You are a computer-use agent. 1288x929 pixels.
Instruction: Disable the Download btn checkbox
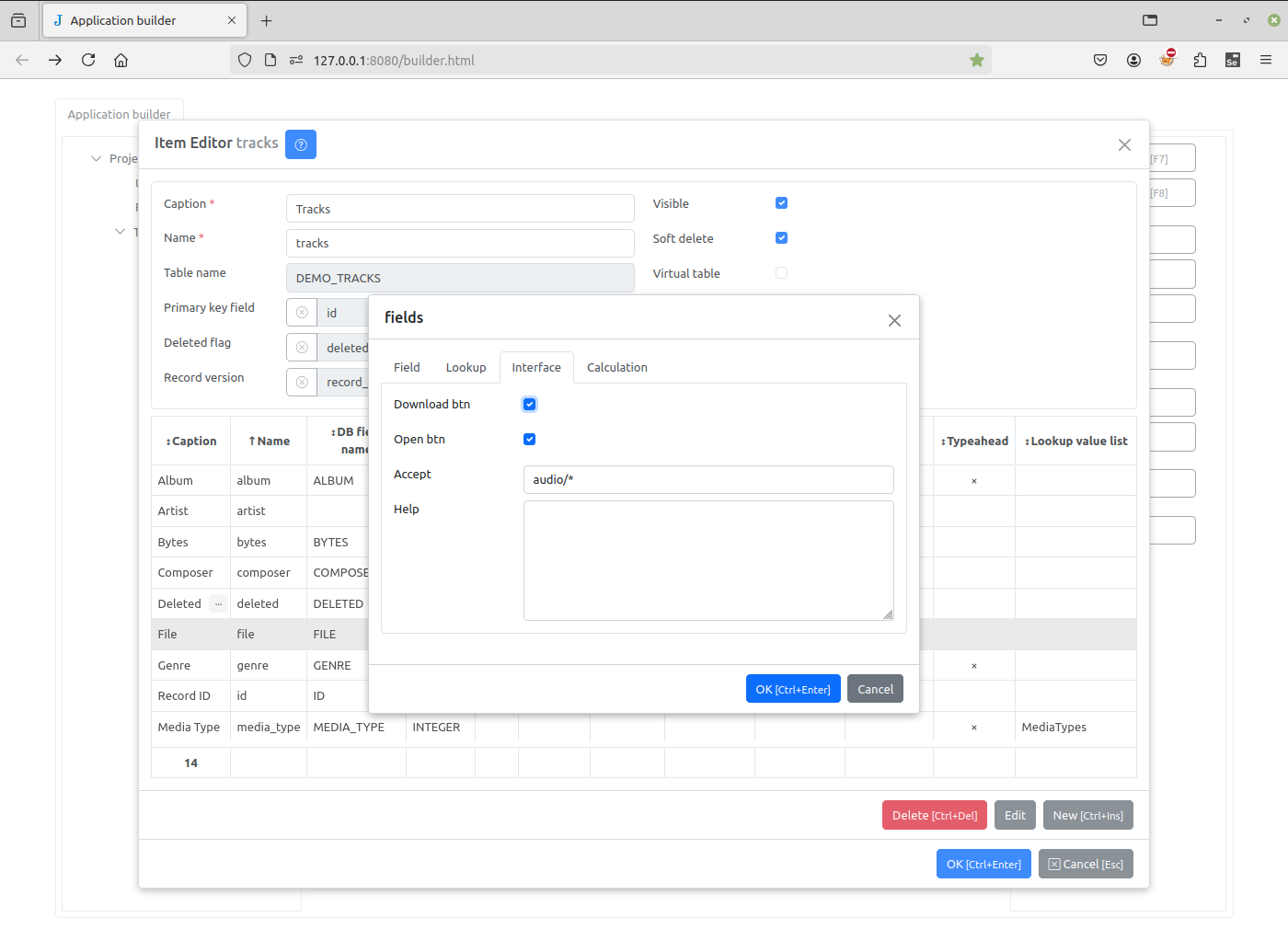(x=529, y=404)
